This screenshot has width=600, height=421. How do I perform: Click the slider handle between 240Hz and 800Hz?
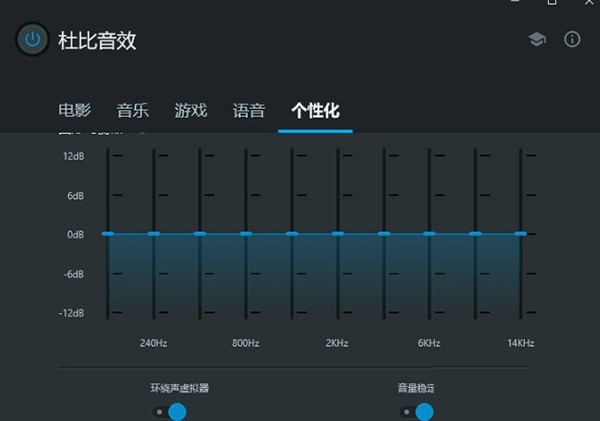pyautogui.click(x=200, y=233)
